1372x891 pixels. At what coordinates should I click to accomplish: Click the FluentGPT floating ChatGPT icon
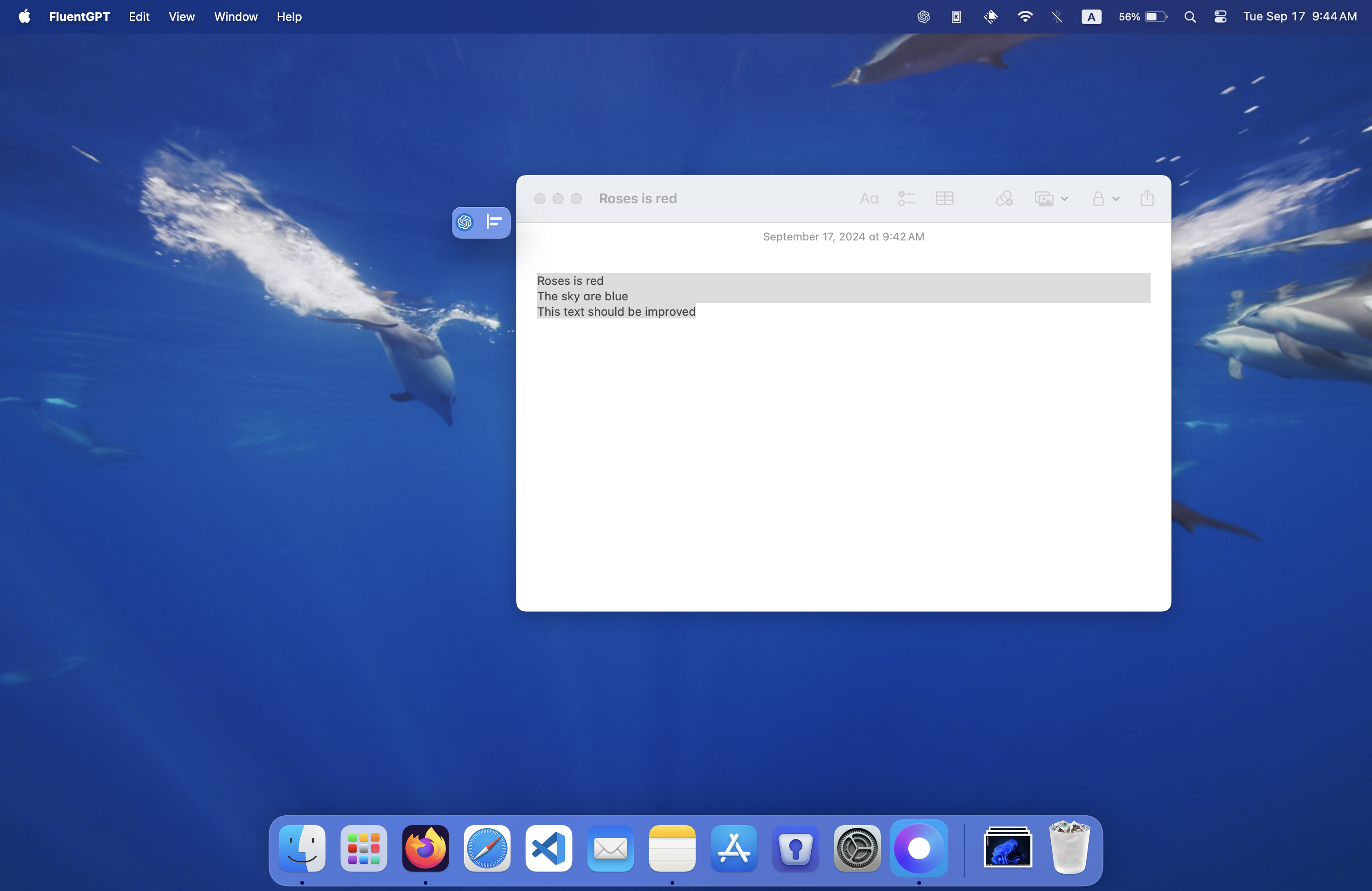click(x=465, y=222)
